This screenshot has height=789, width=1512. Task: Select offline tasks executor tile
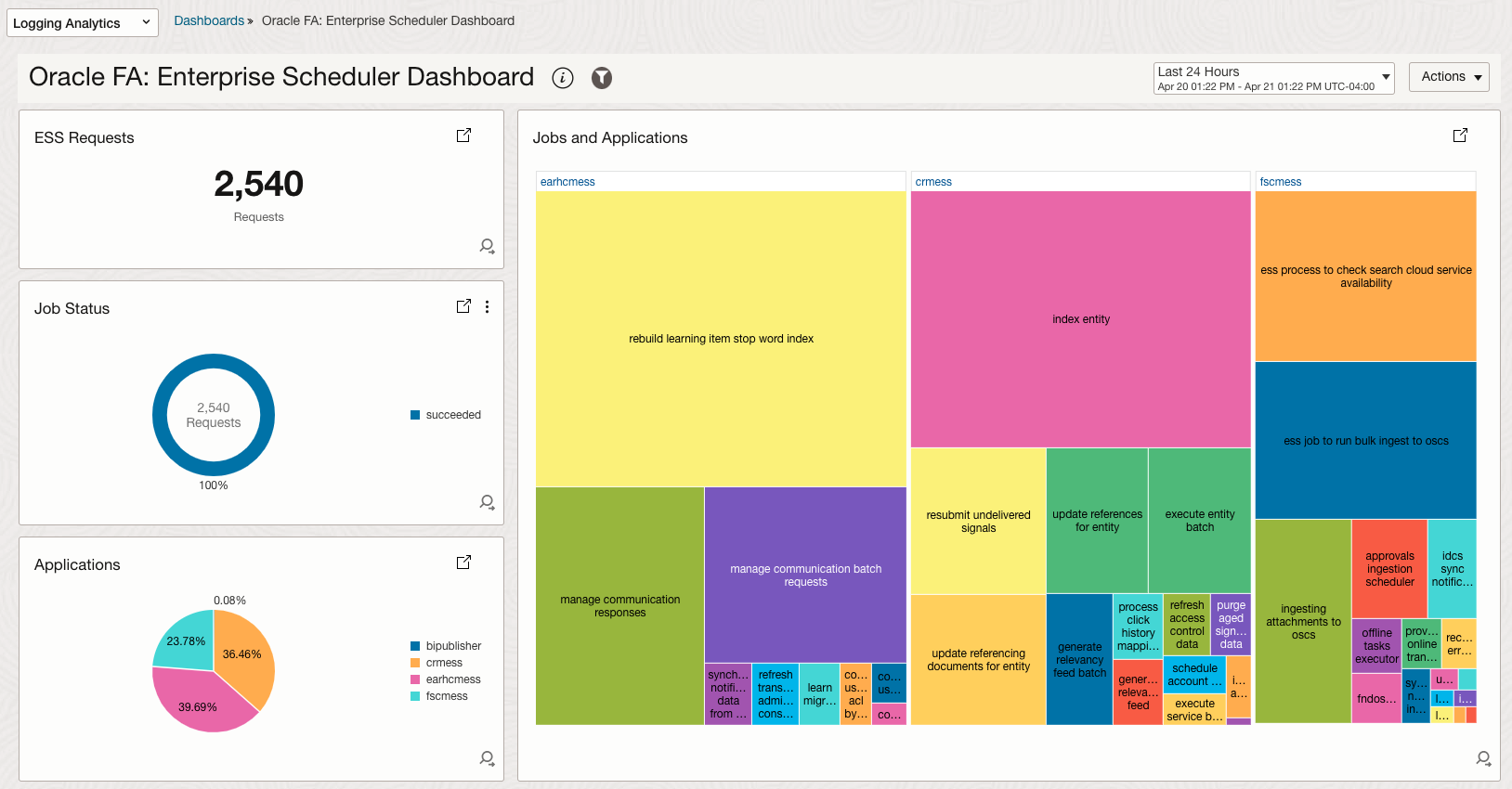pos(1376,646)
